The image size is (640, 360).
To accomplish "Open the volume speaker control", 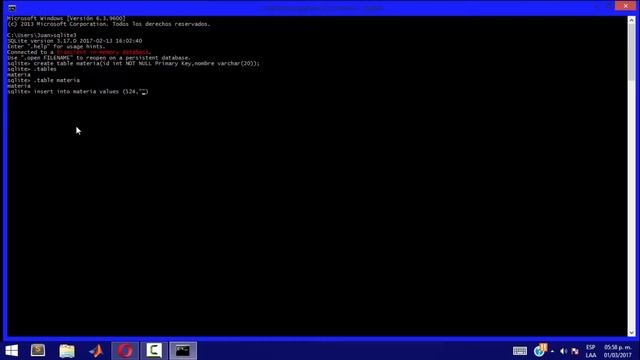I will [x=564, y=351].
